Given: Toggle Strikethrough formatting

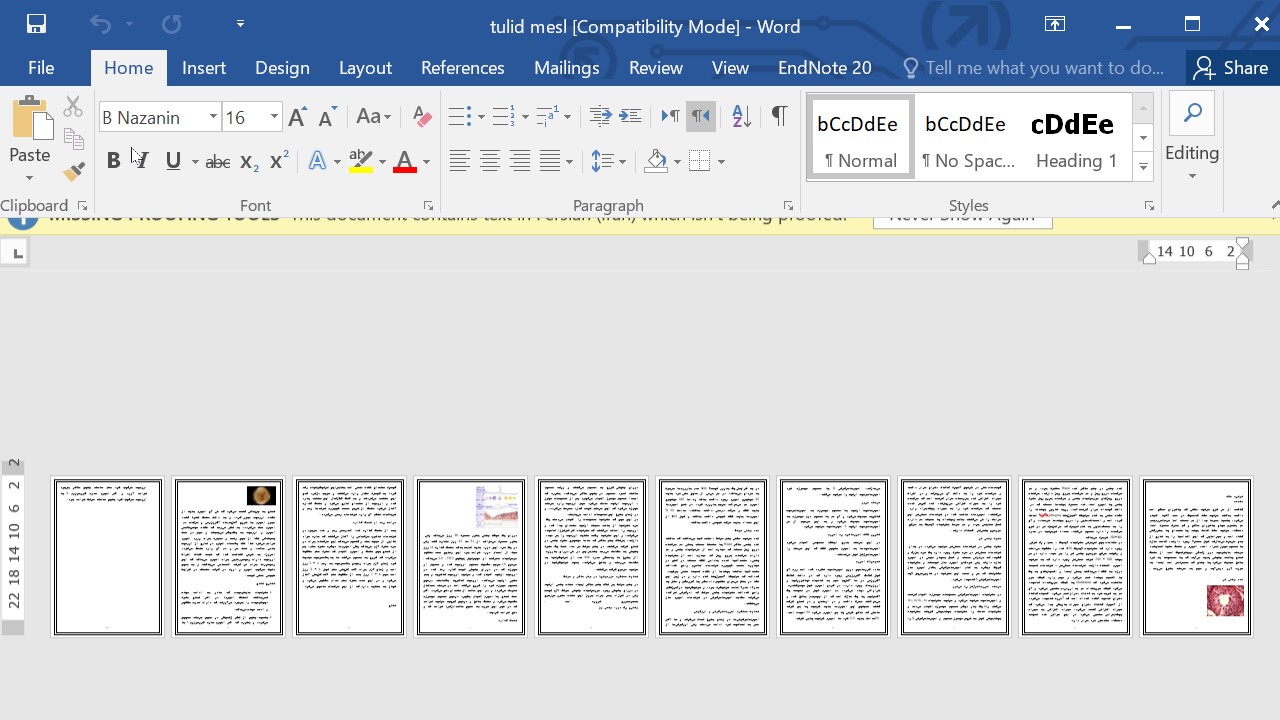Looking at the screenshot, I should [x=217, y=161].
